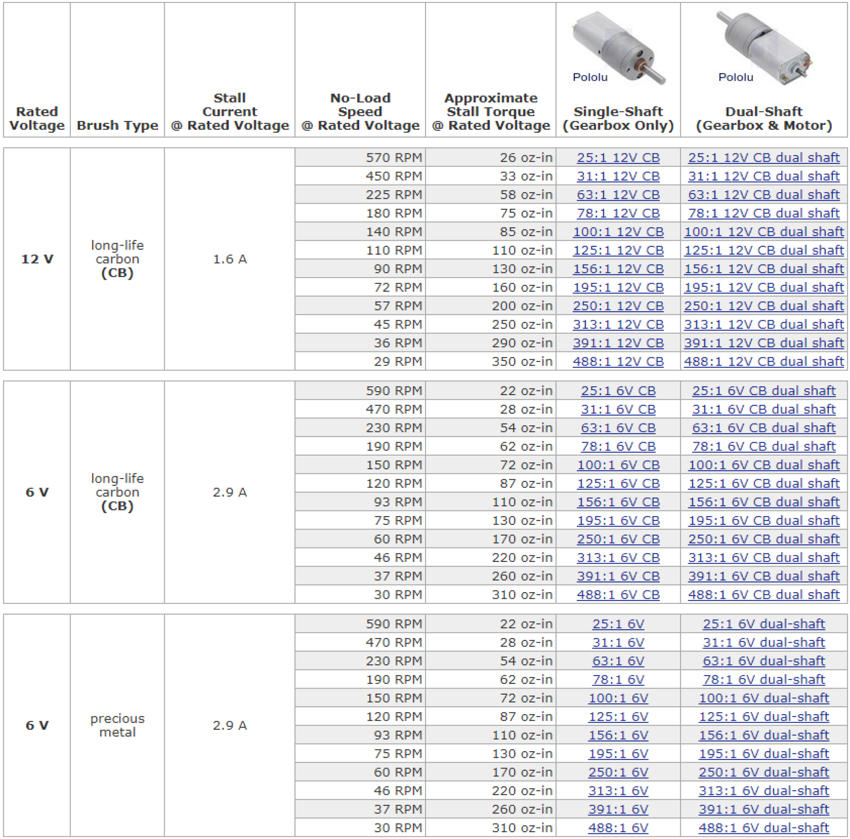850x839 pixels.
Task: Open the 100:1 6V dual-shaft link
Action: 764,698
